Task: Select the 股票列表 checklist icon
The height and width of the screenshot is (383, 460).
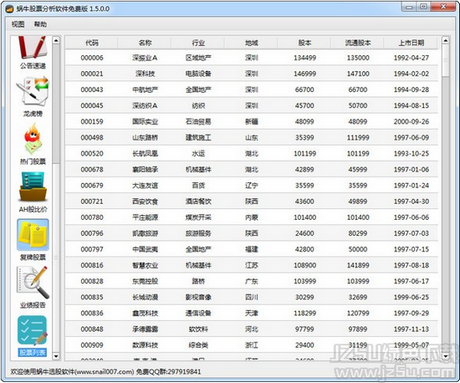Action: (33, 330)
